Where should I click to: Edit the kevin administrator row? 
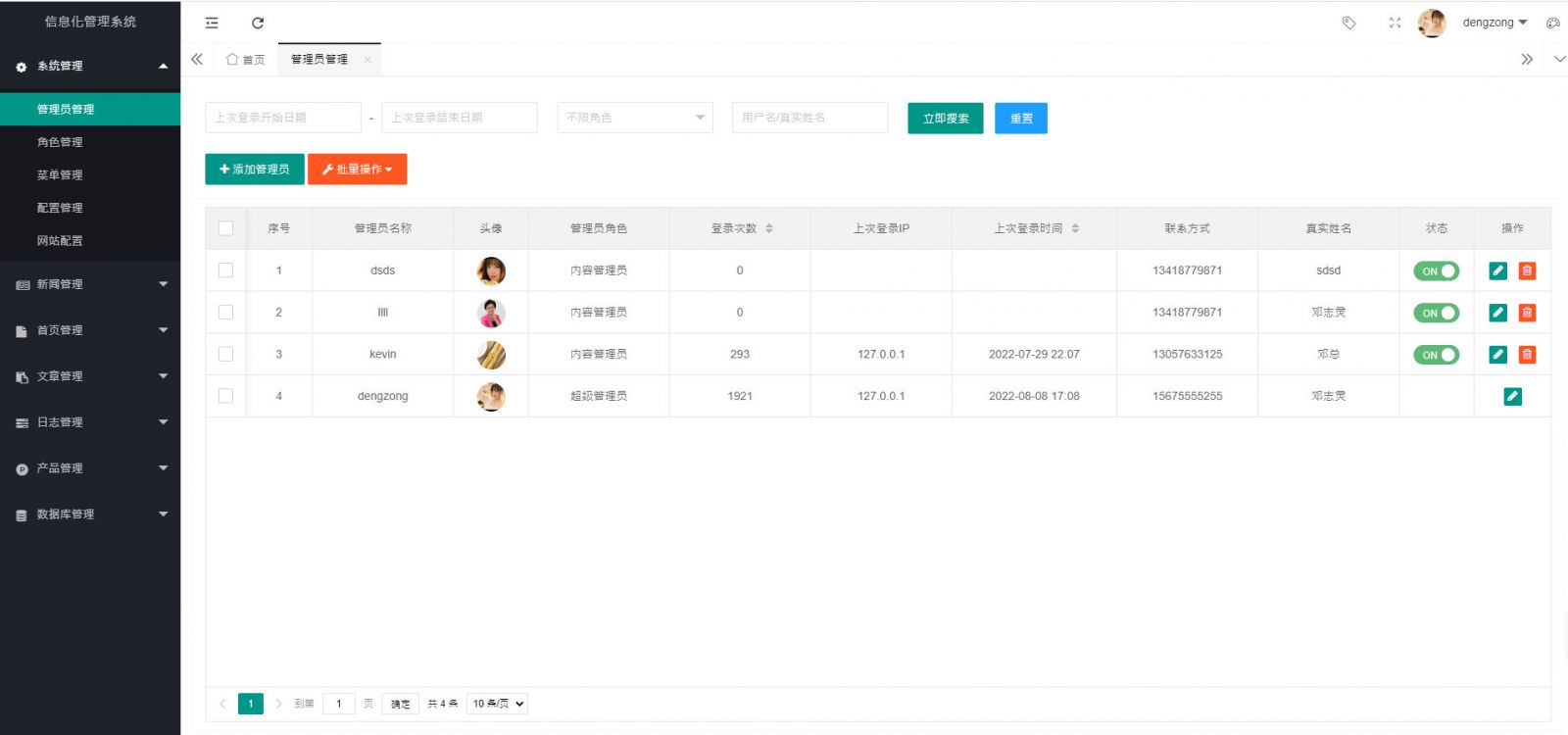pyautogui.click(x=1497, y=355)
